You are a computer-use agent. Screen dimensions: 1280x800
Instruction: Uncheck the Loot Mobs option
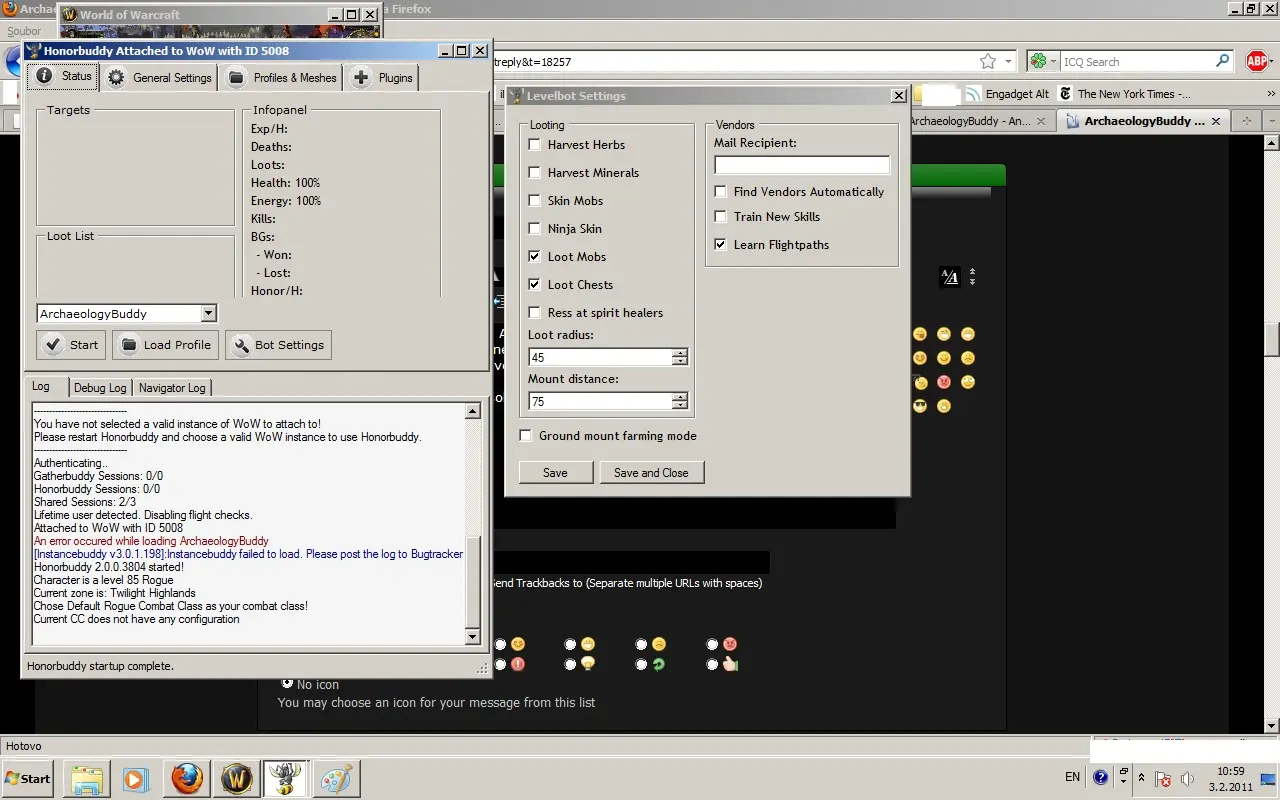[x=535, y=257]
